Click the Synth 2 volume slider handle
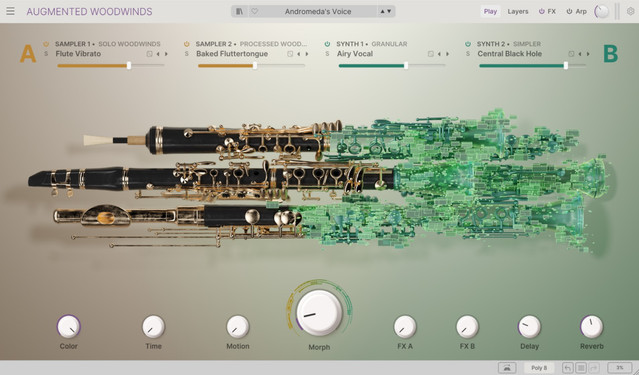 566,65
